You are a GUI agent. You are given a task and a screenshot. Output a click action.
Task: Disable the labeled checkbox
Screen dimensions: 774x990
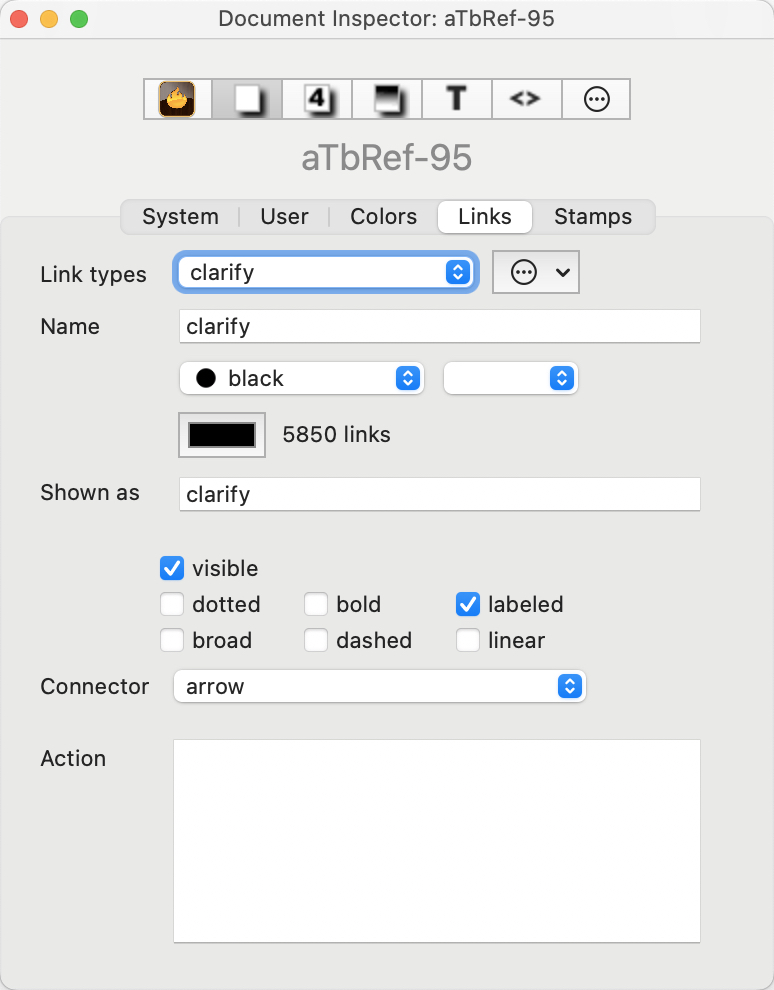click(468, 604)
